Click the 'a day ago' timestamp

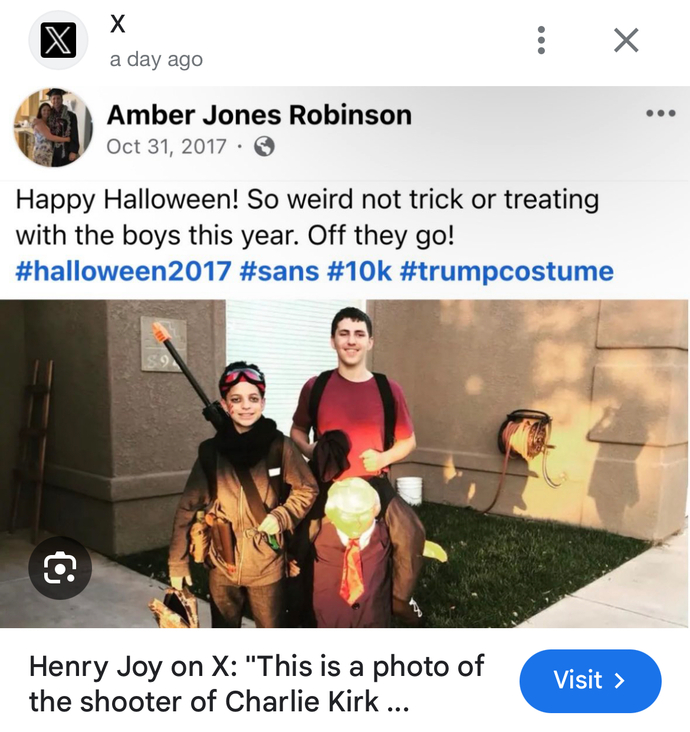pyautogui.click(x=156, y=59)
